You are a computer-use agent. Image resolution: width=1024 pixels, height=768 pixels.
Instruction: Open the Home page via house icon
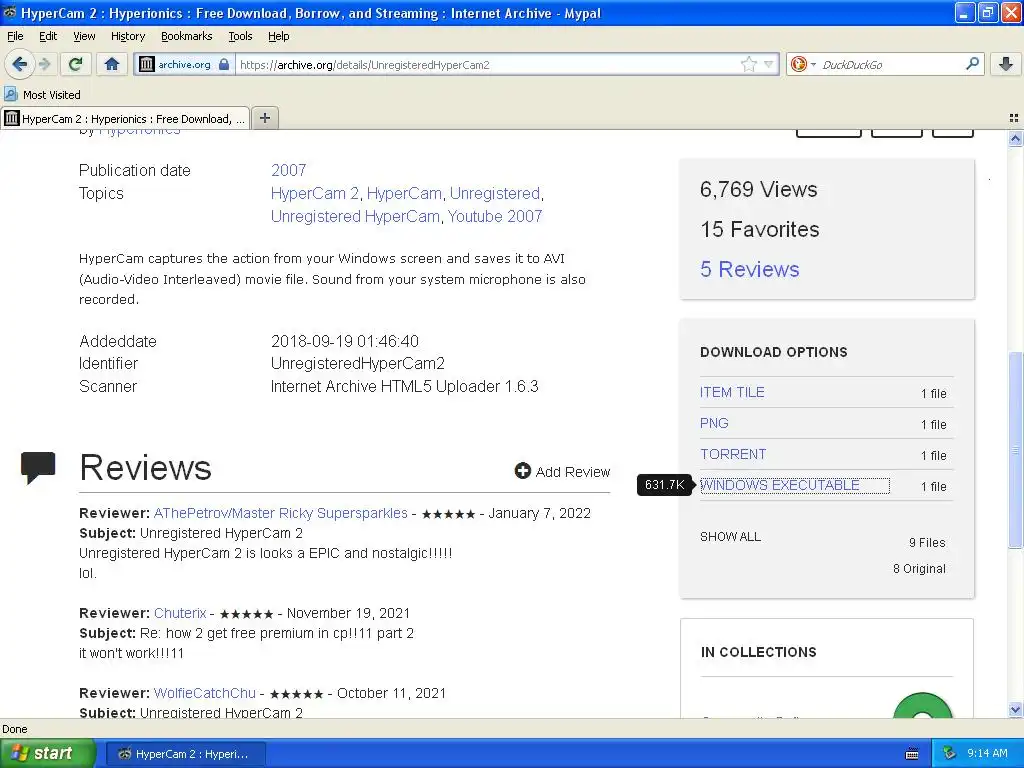(112, 64)
